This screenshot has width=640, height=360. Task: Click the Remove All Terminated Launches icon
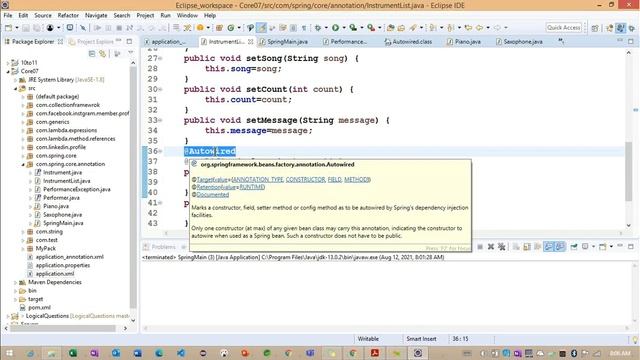(502, 247)
